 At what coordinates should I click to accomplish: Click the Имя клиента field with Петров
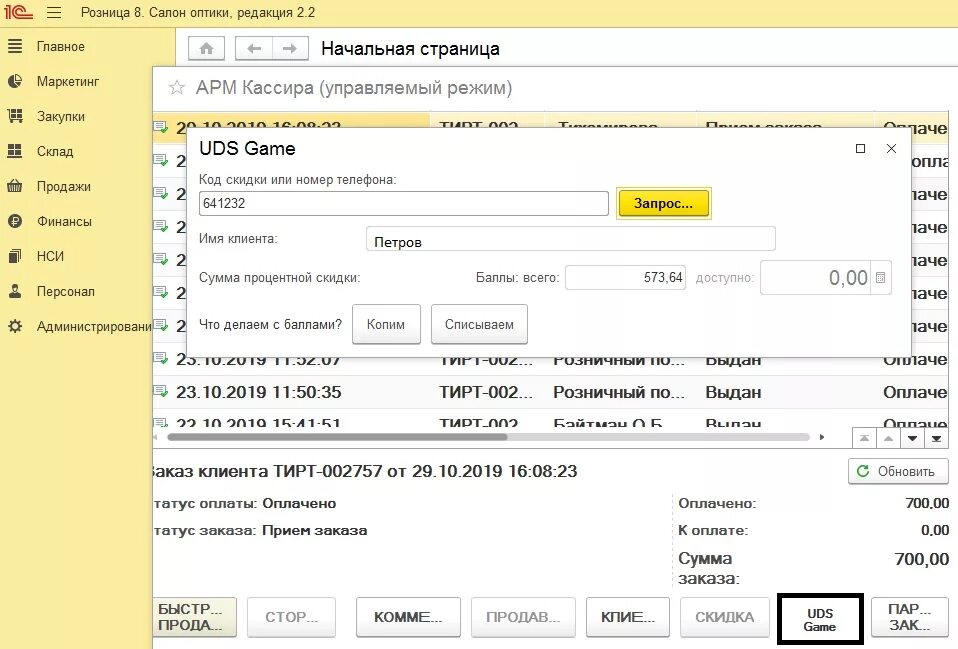(571, 239)
